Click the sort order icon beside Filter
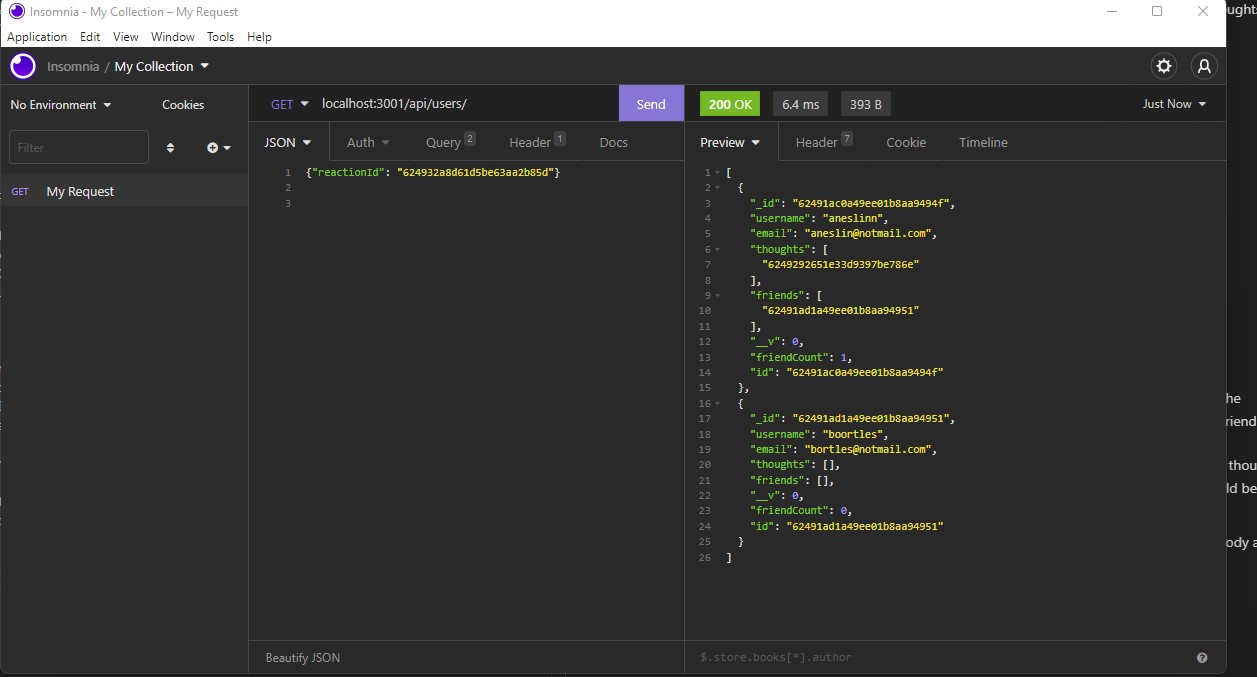Viewport: 1257px width, 677px height. 170,147
